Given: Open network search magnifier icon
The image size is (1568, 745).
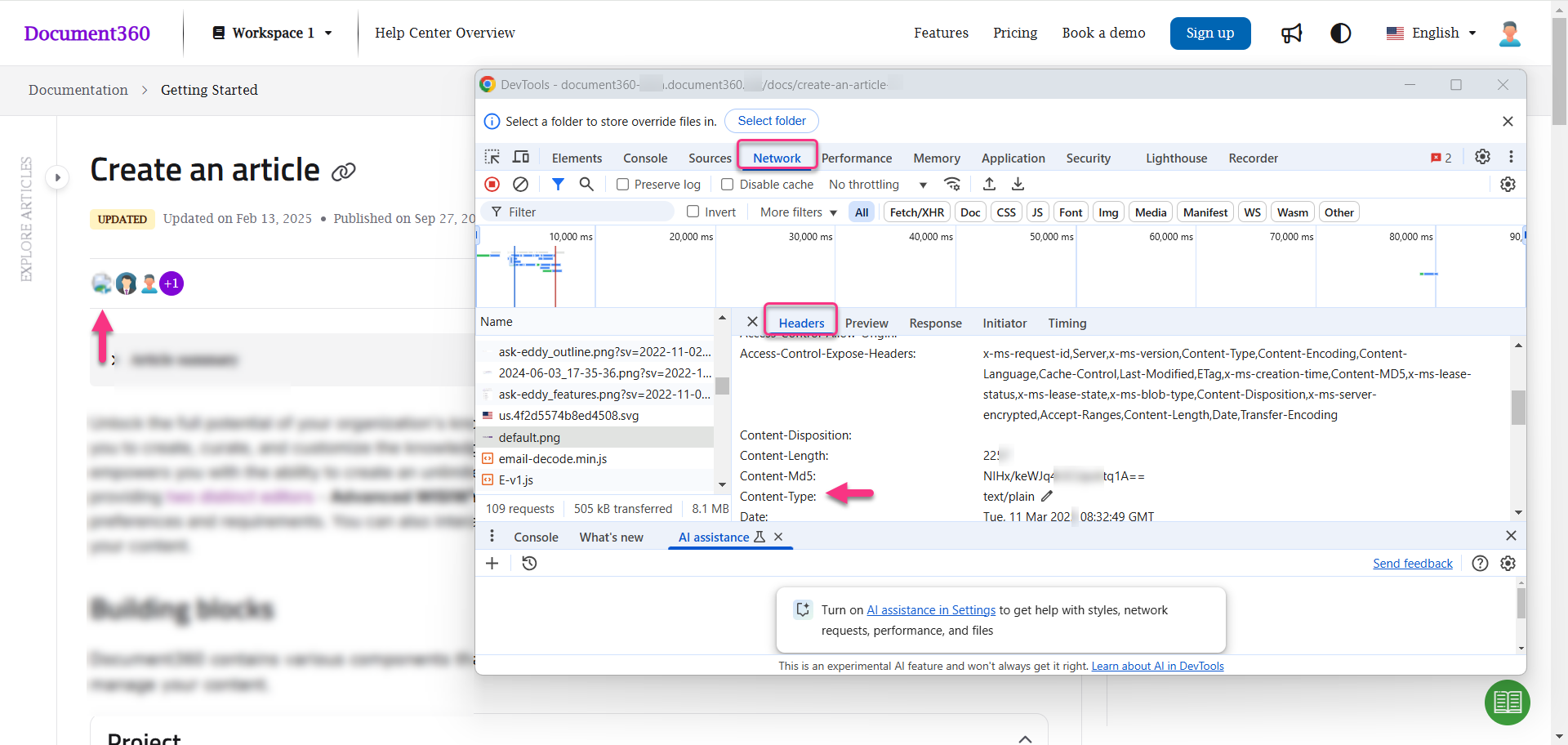Looking at the screenshot, I should (x=586, y=185).
